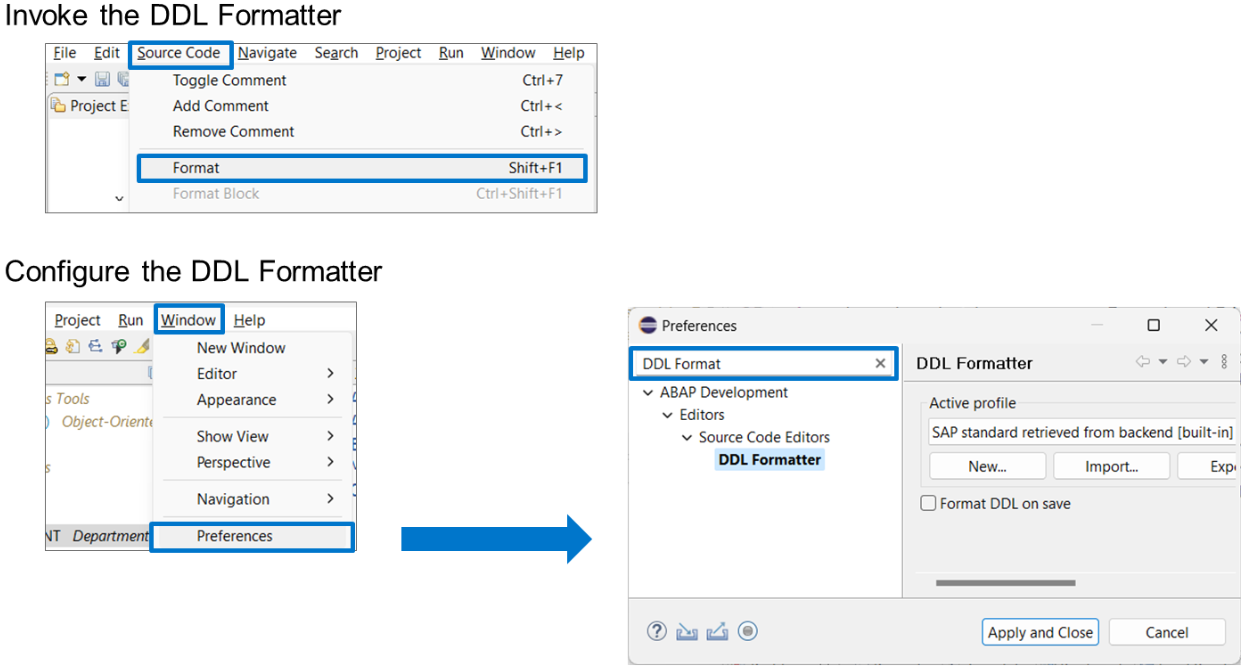Expand the Editor submenu
Screen dimensions: 1245x668
click(x=254, y=374)
